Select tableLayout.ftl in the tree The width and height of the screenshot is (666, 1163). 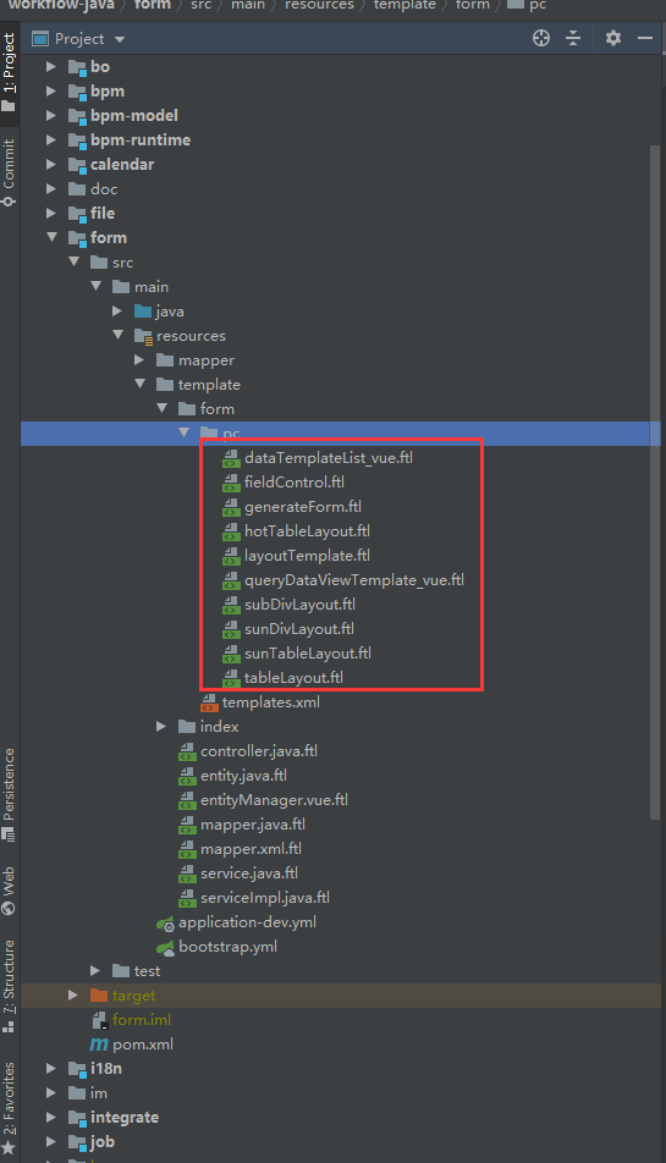click(294, 678)
